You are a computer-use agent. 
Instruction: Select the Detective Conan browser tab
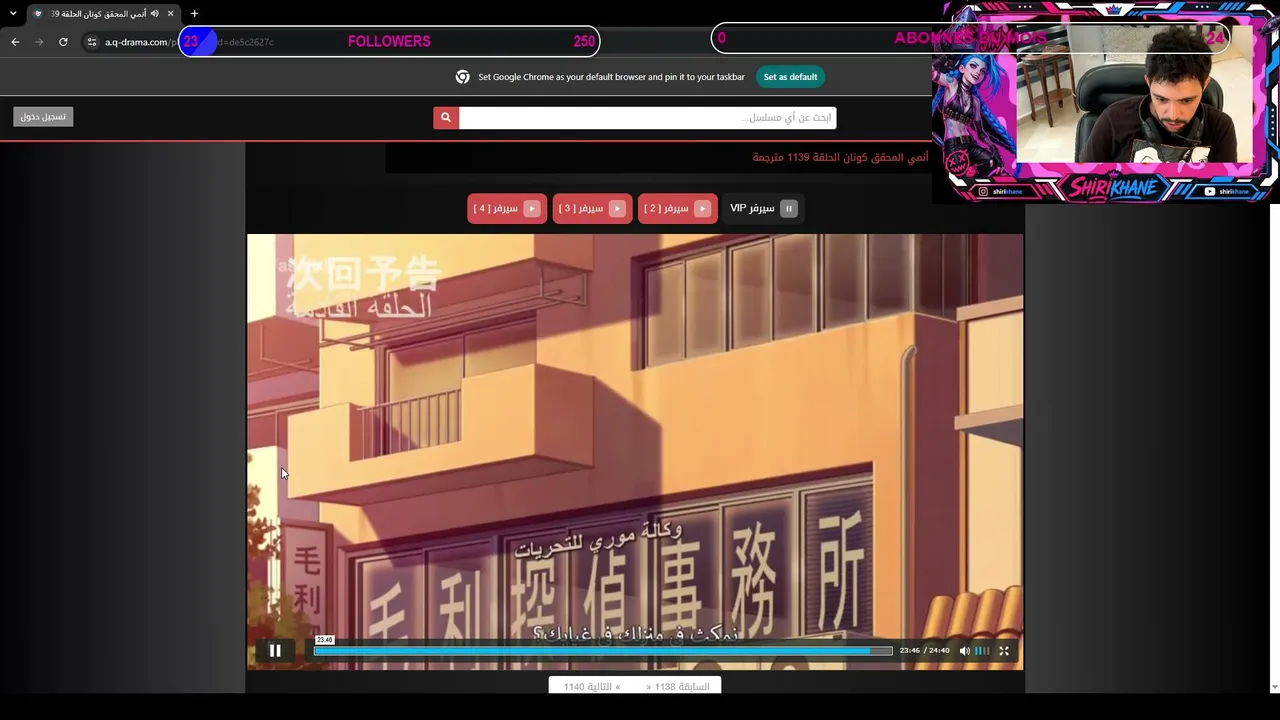[x=102, y=14]
